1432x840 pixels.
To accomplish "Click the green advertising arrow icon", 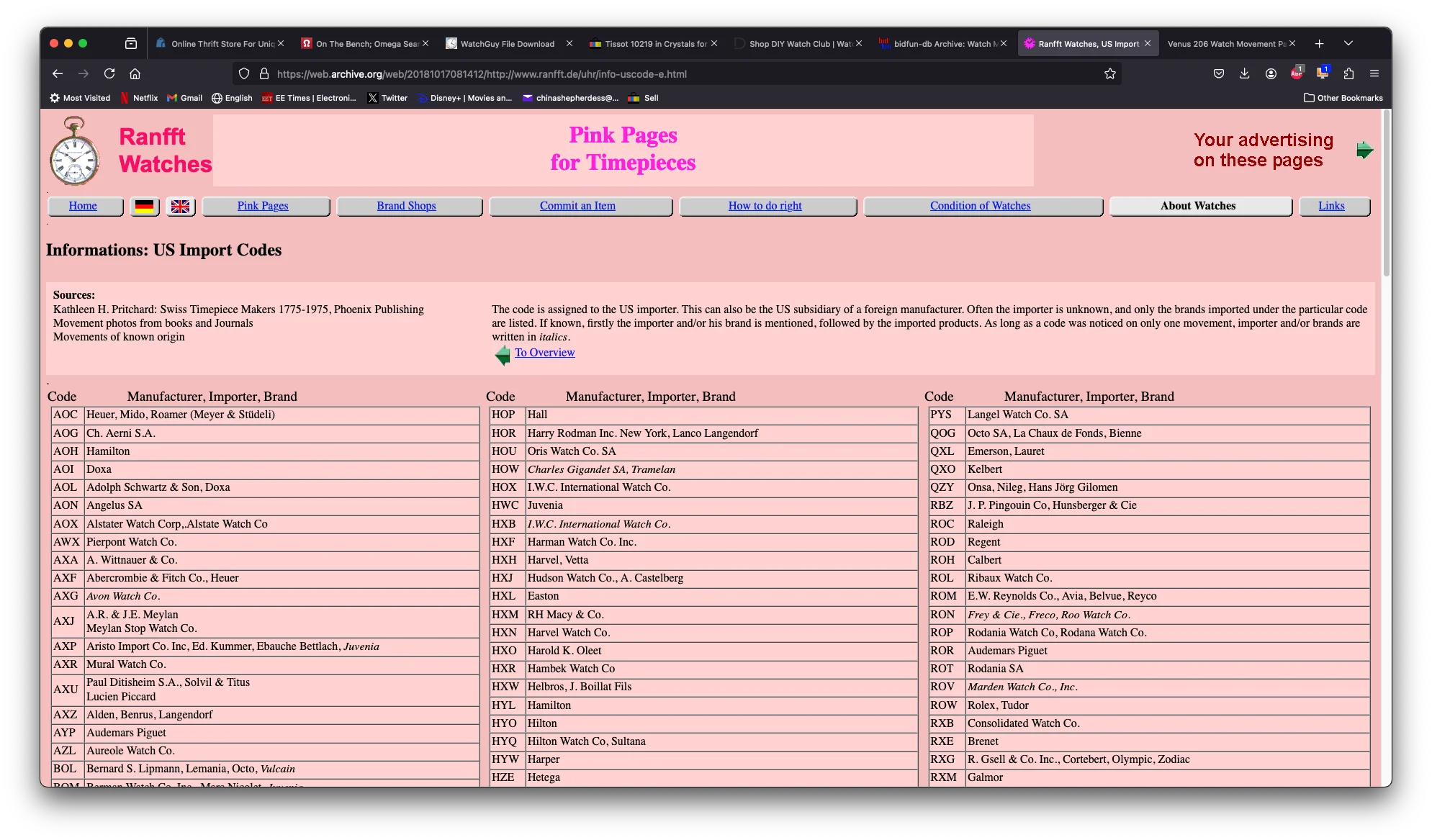I will (x=1364, y=150).
